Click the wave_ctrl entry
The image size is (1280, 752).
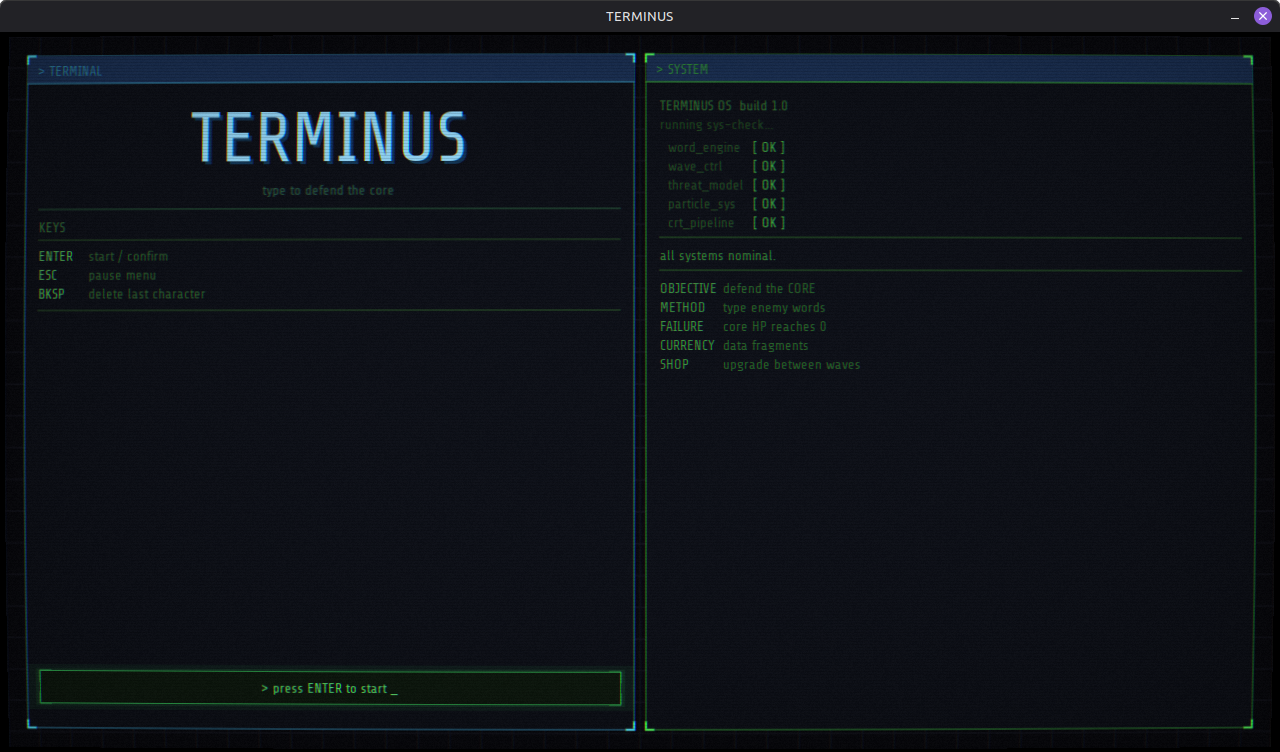pos(695,166)
